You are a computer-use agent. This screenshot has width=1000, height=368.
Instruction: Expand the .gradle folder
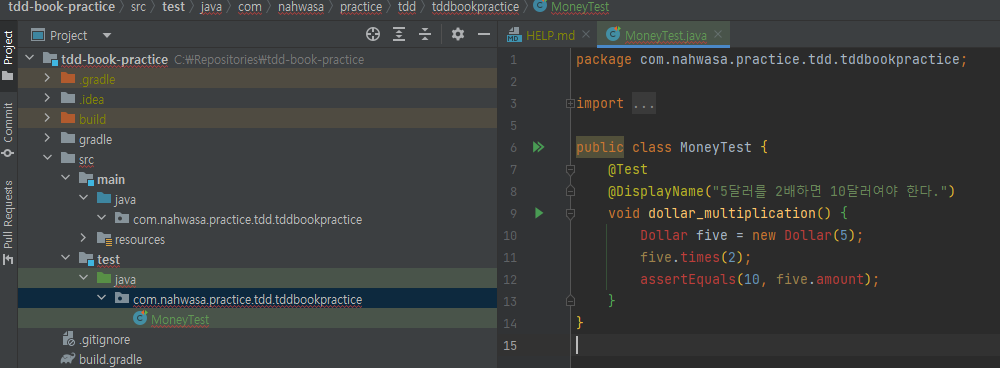pyautogui.click(x=47, y=79)
